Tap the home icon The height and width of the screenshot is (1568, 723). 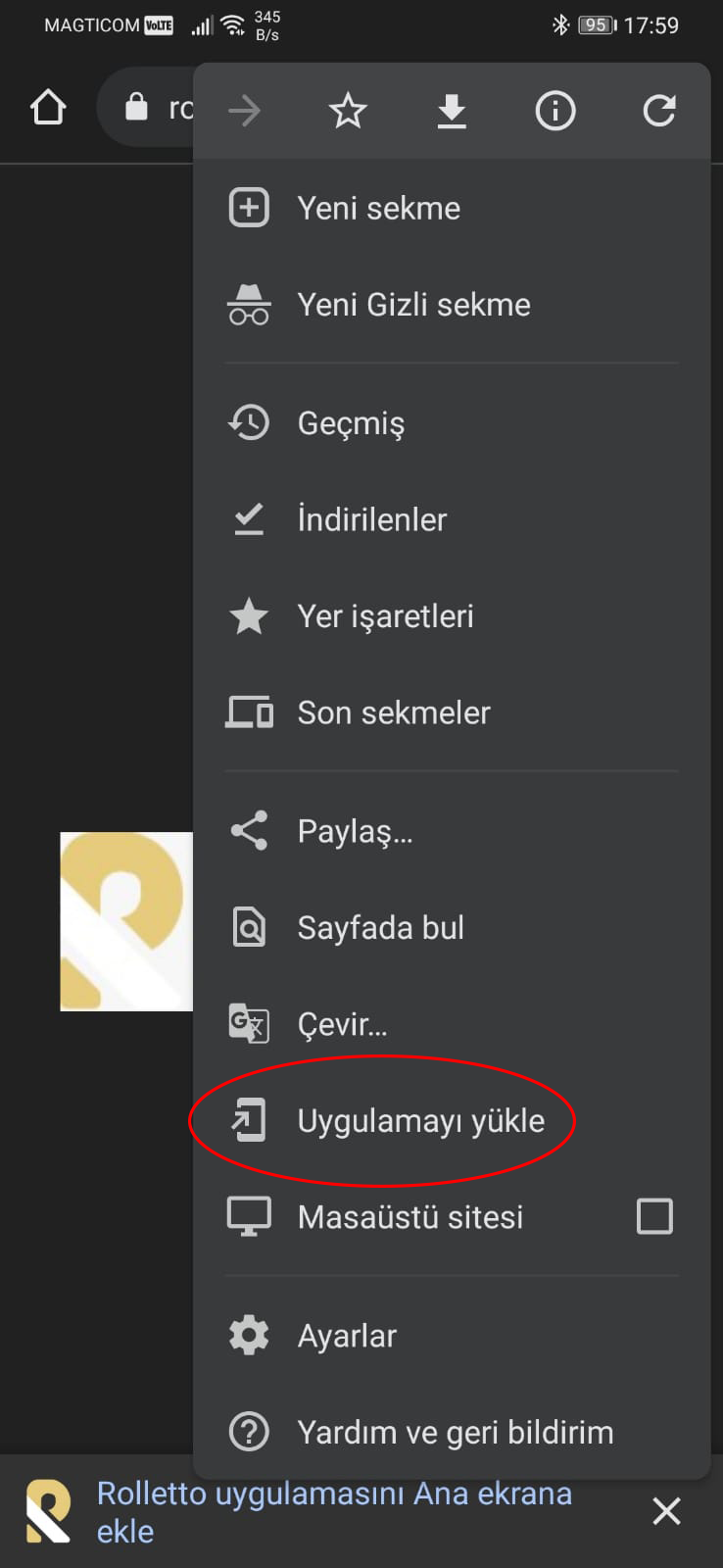pos(48,107)
